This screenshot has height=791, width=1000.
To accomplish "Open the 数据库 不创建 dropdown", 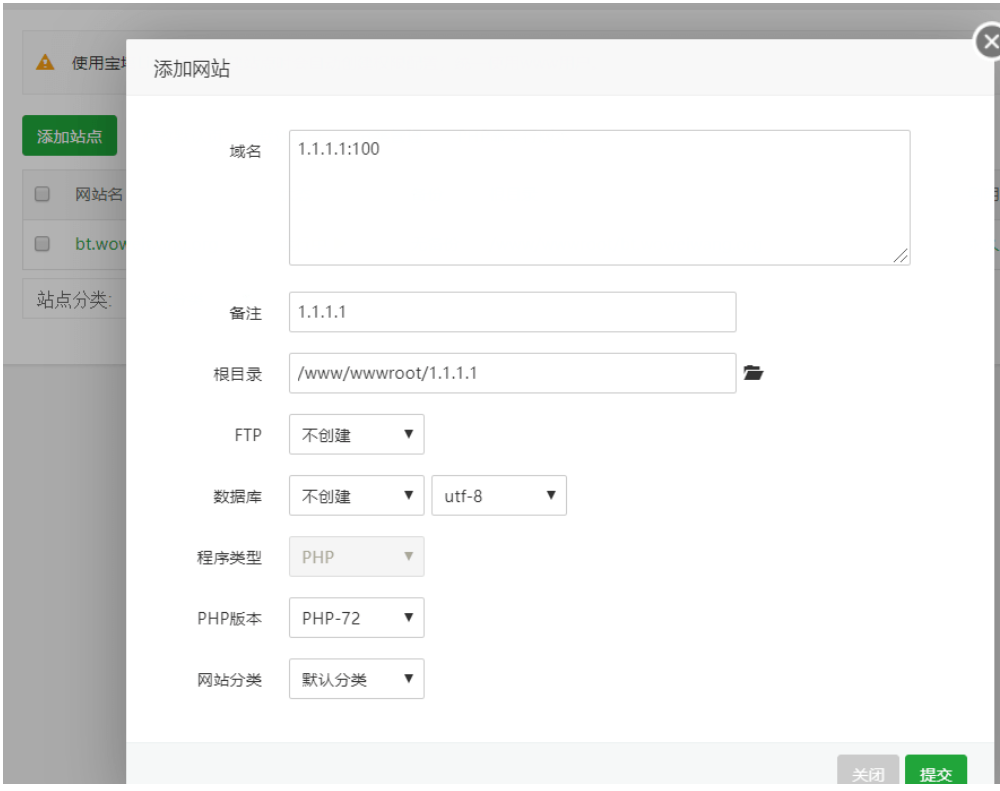I will click(x=356, y=496).
